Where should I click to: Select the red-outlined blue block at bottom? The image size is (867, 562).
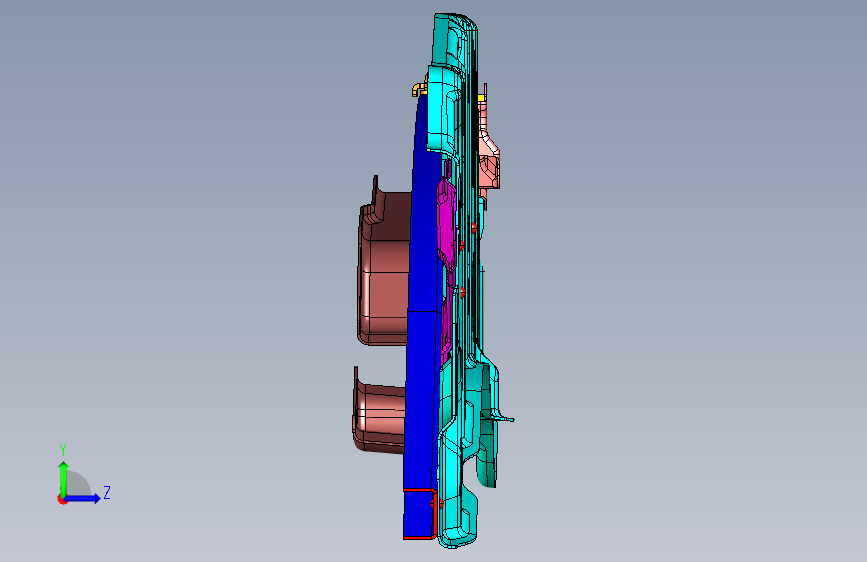(420, 514)
